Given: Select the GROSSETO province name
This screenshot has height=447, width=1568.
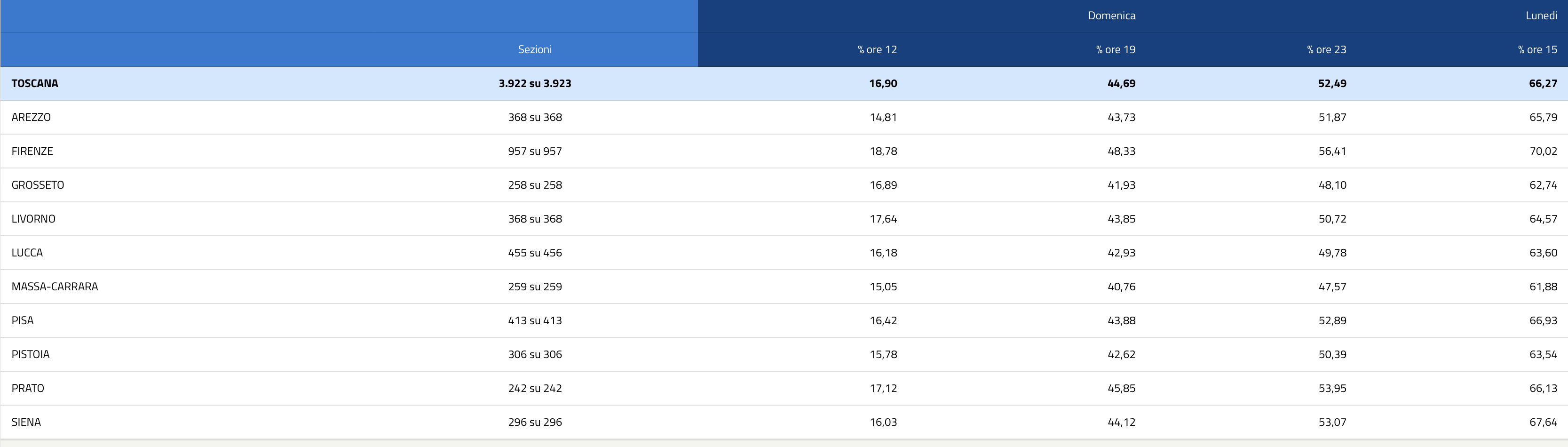Looking at the screenshot, I should click(38, 185).
